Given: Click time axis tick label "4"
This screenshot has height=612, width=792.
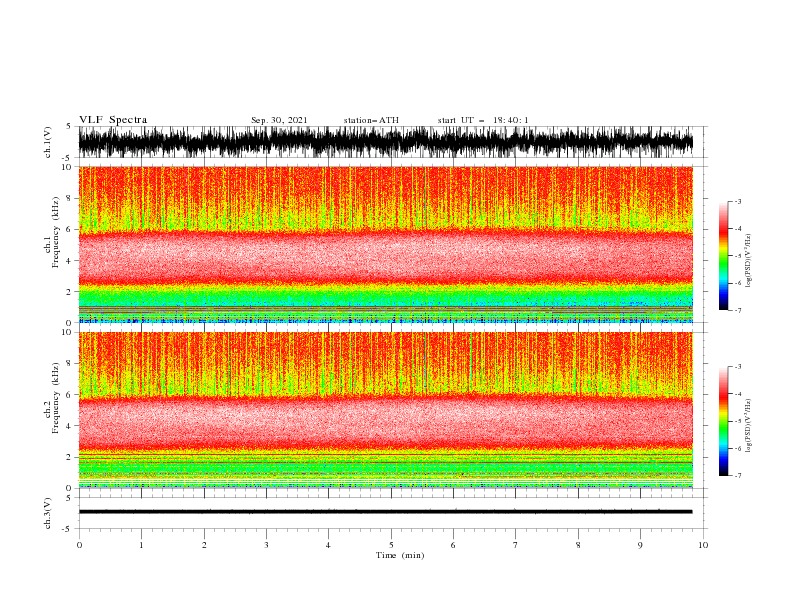Looking at the screenshot, I should [x=328, y=545].
